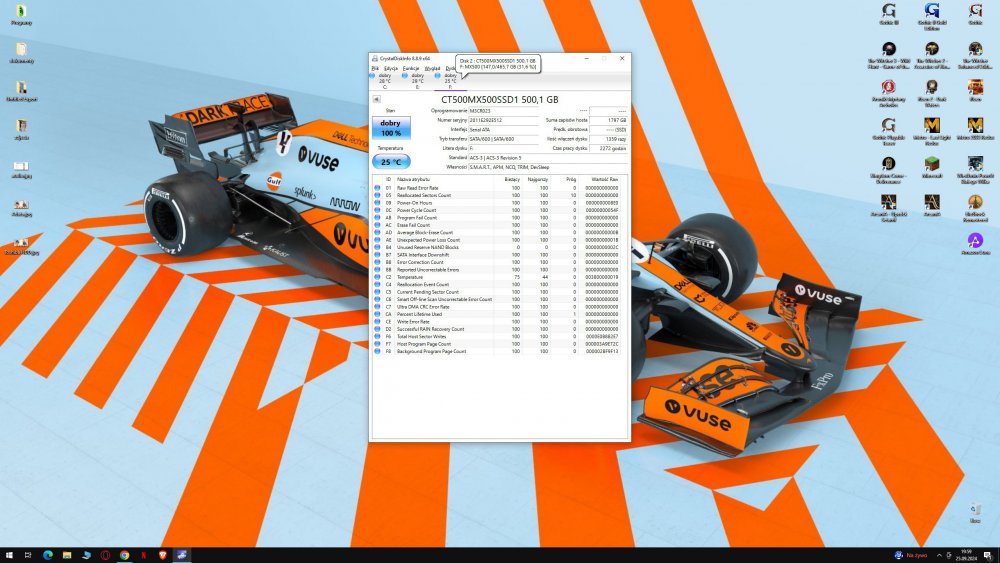Switch to the C: disk tab
1000x563 pixels.
click(385, 78)
